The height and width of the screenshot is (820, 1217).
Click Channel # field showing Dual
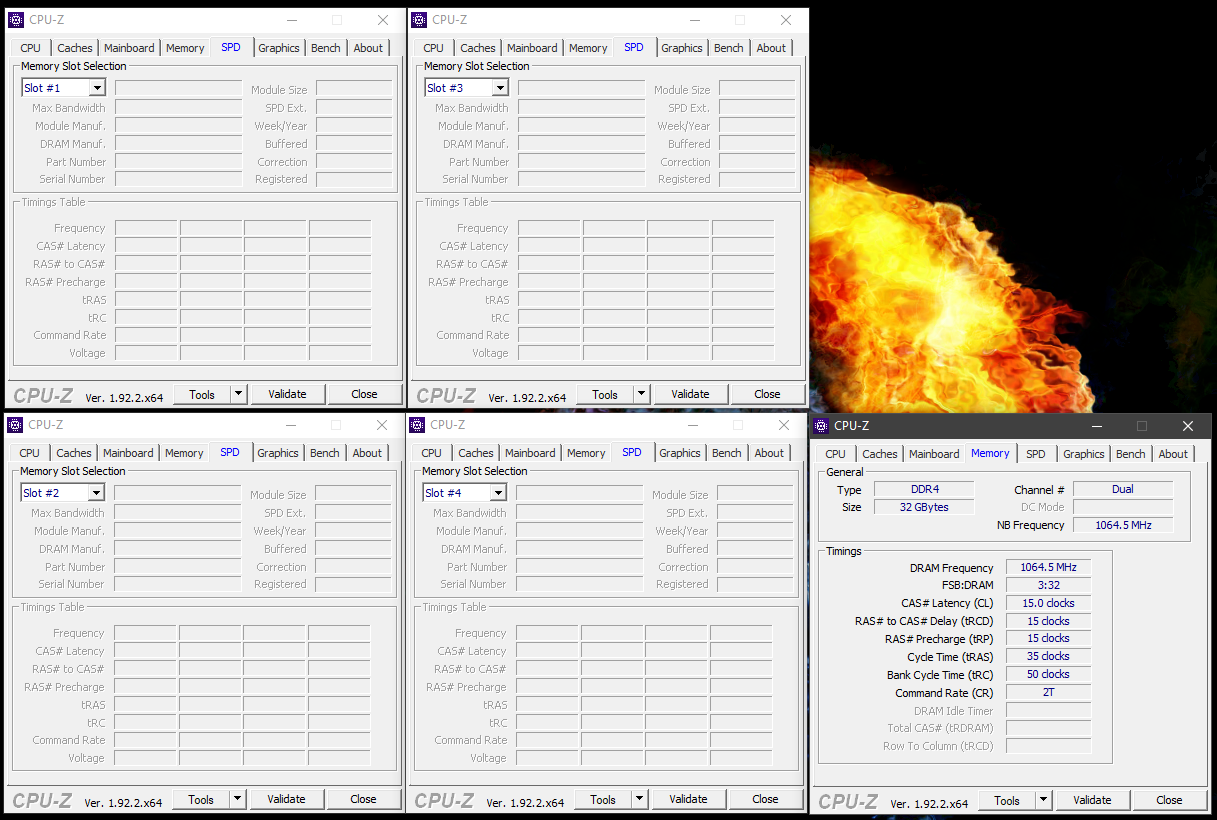(x=1123, y=489)
